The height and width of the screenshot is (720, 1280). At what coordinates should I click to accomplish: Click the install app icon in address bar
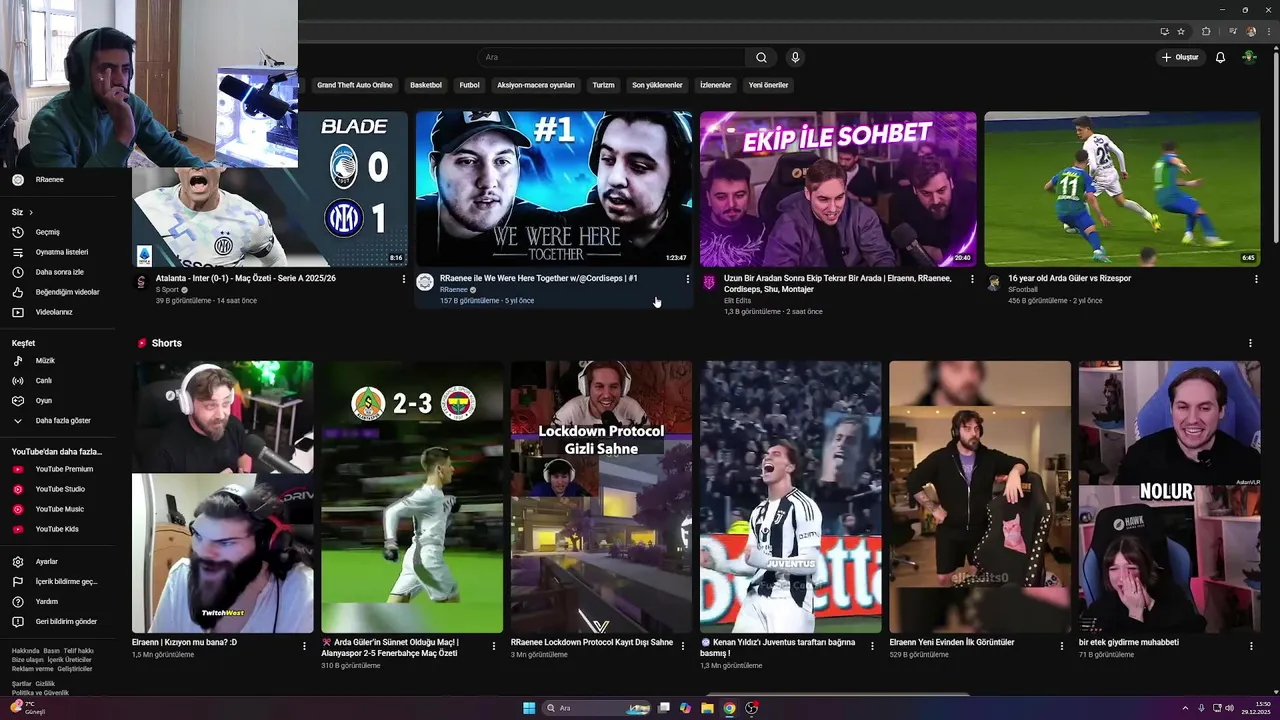click(x=1164, y=31)
